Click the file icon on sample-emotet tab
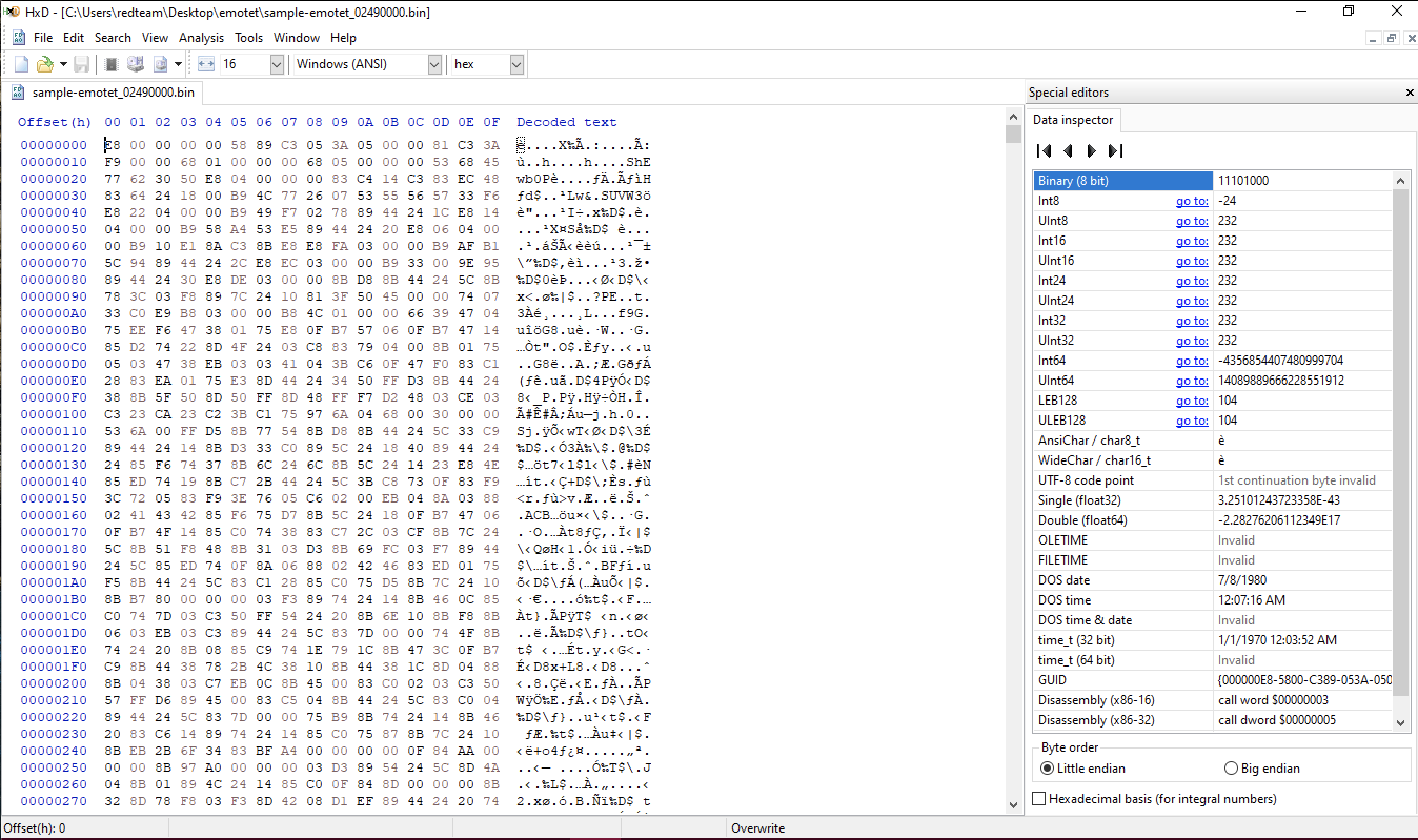Image resolution: width=1418 pixels, height=840 pixels. point(18,93)
